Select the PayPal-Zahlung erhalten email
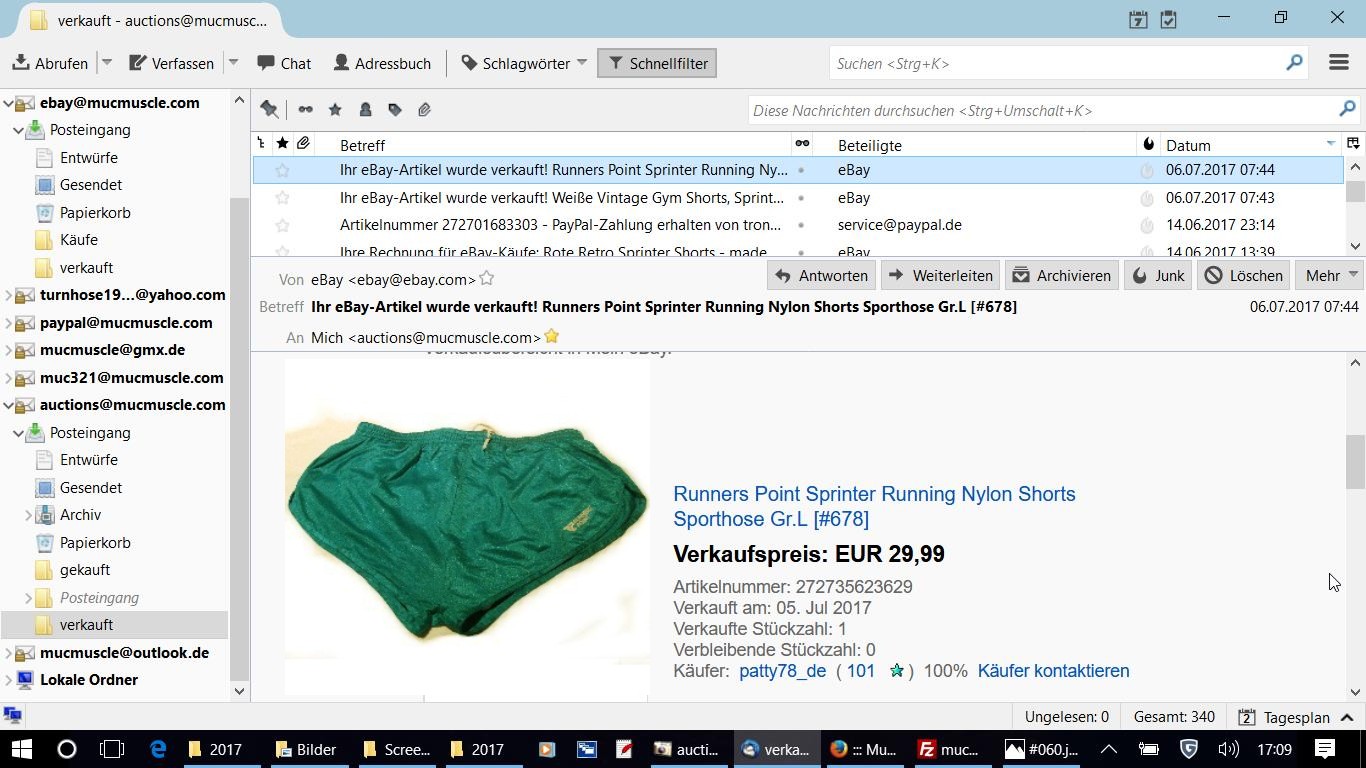The height and width of the screenshot is (768, 1366). tap(560, 225)
